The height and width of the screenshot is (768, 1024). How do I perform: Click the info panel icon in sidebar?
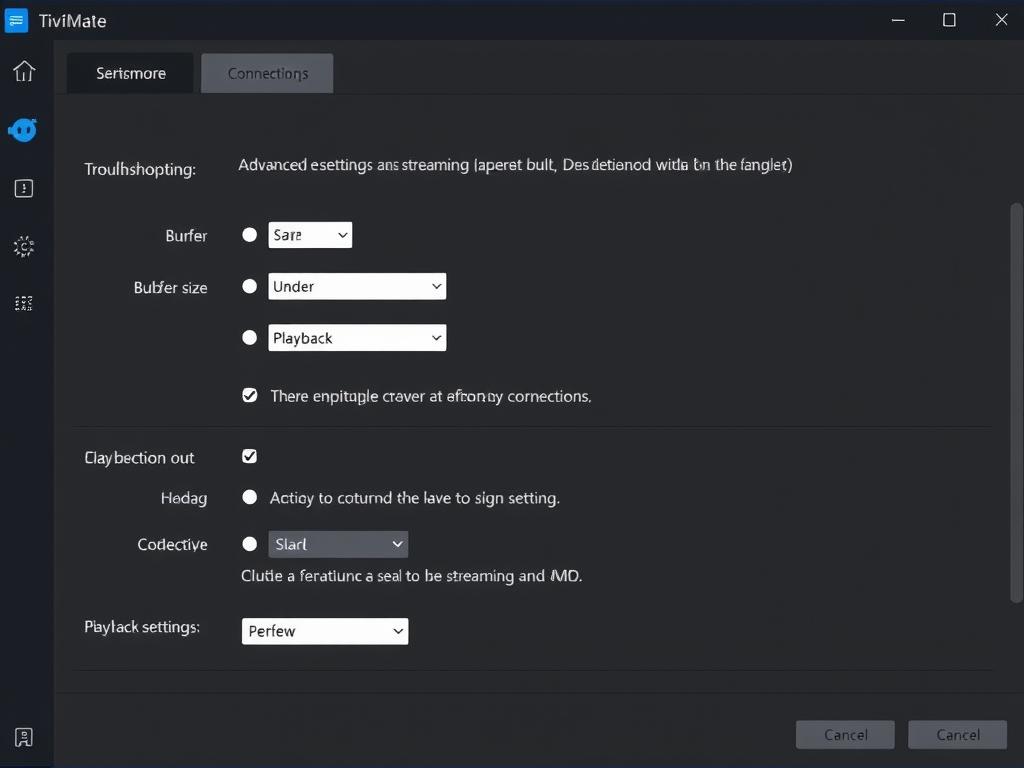tap(23, 188)
